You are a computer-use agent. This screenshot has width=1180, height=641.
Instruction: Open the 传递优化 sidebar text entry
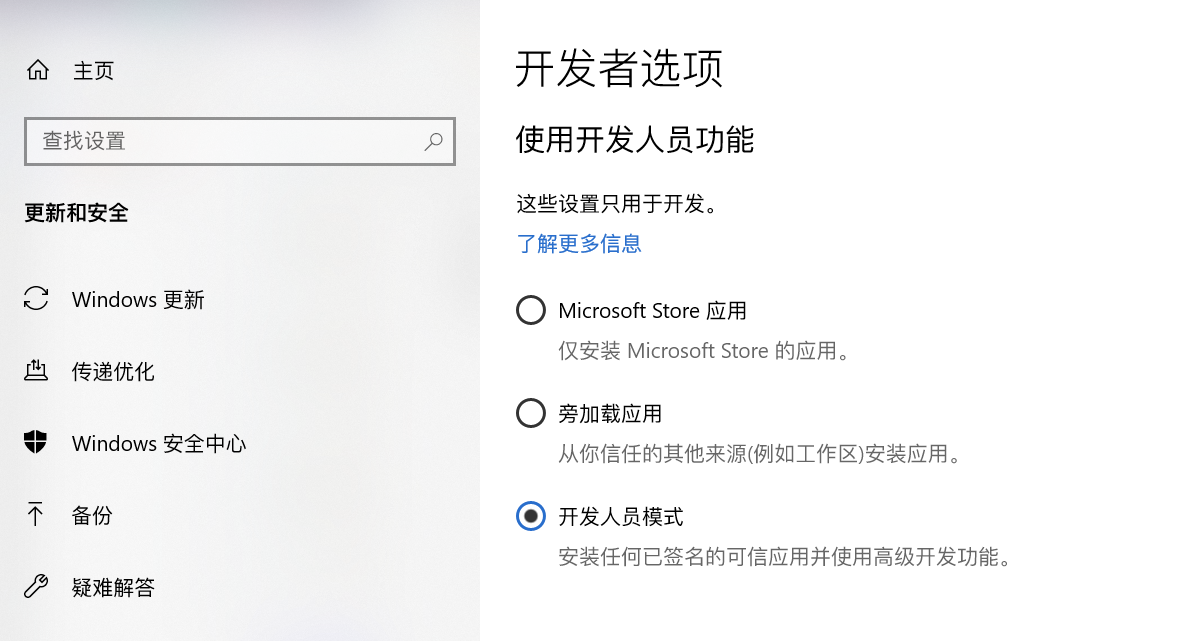pos(113,372)
